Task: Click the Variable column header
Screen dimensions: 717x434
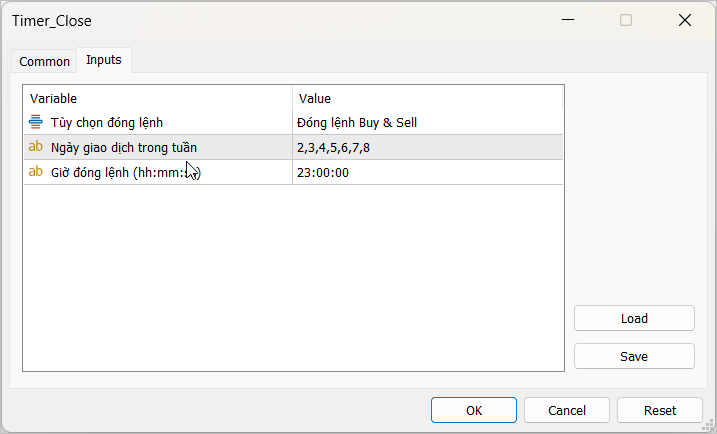Action: click(x=158, y=99)
